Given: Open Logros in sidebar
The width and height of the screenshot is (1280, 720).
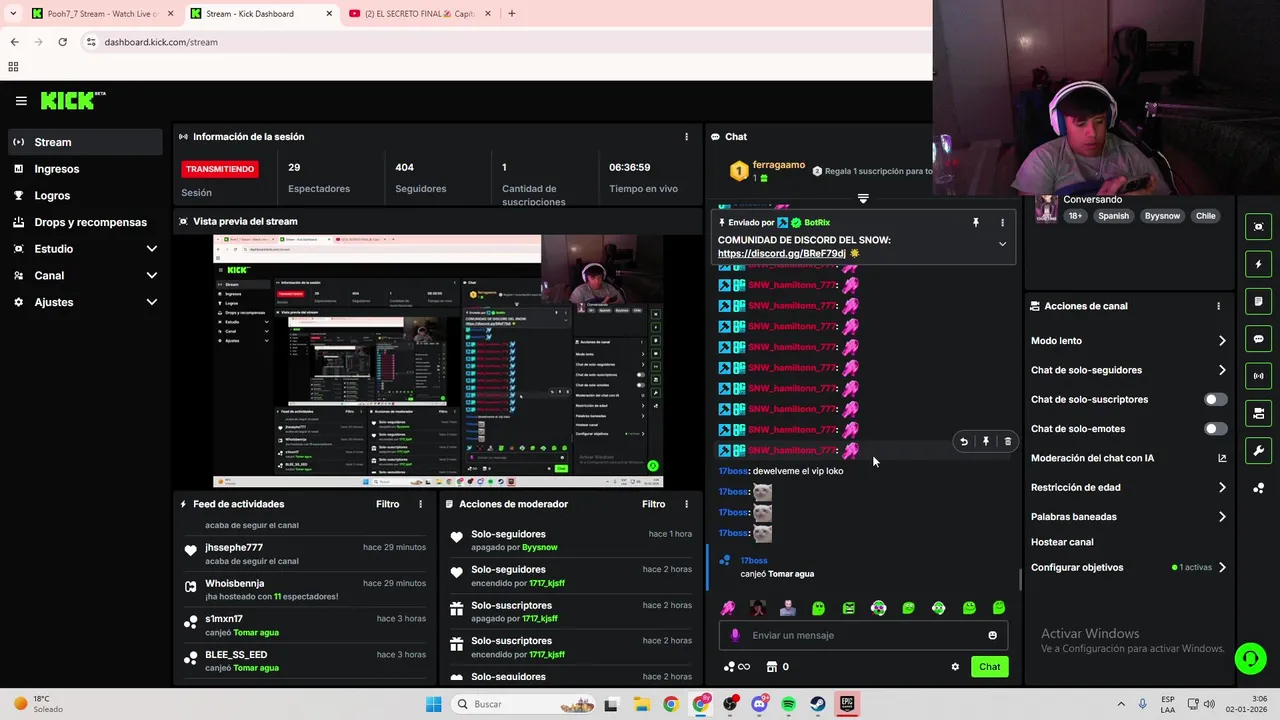Looking at the screenshot, I should tap(85, 196).
